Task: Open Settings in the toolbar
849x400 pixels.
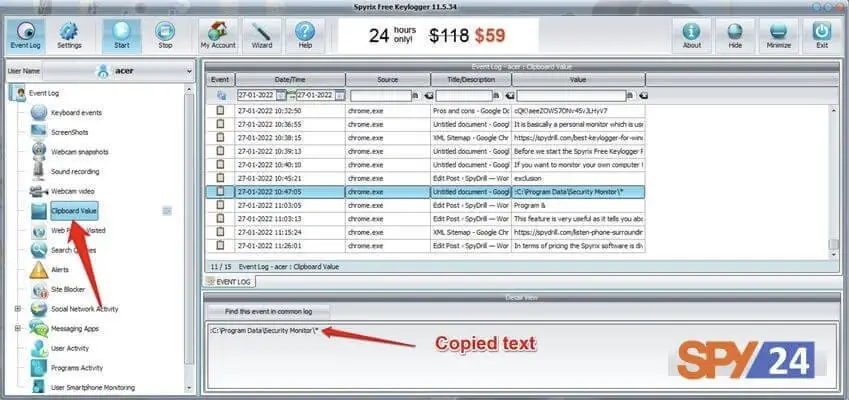Action: pos(69,36)
